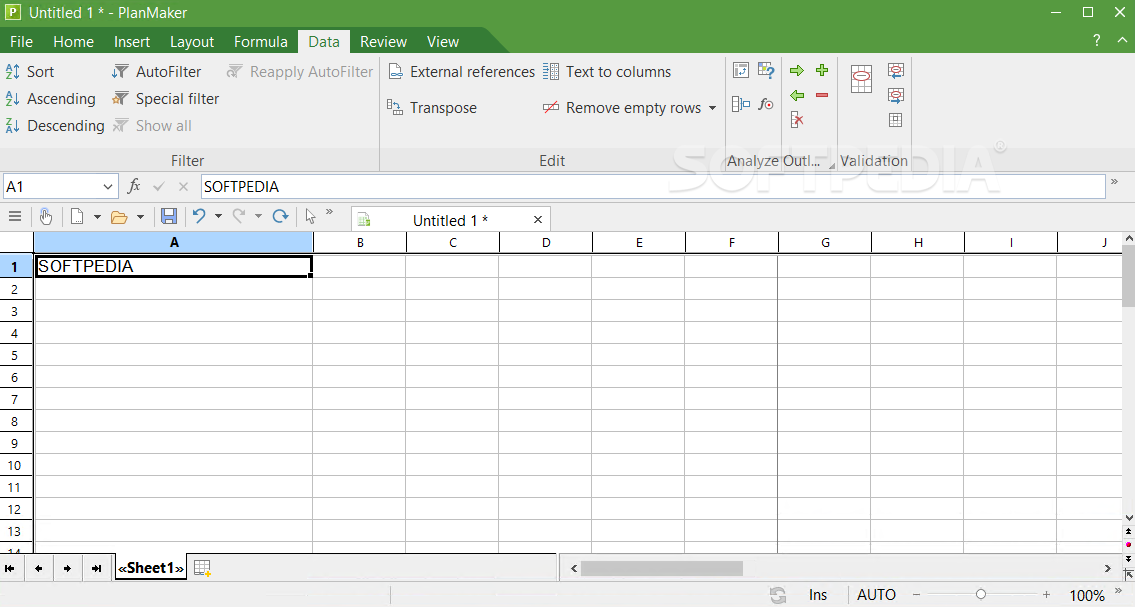Click the pivot table icon
1135x607 pixels.
[x=741, y=70]
